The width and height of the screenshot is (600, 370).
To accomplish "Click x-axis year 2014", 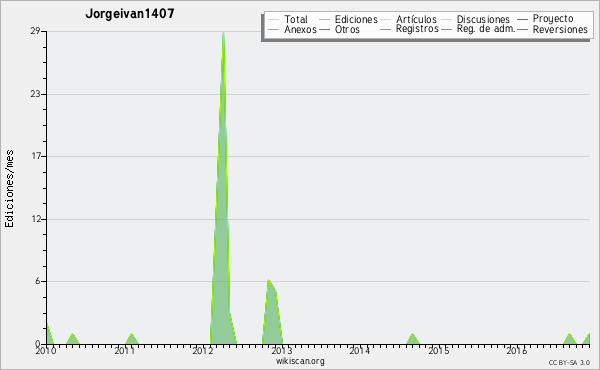I will point(359,350).
